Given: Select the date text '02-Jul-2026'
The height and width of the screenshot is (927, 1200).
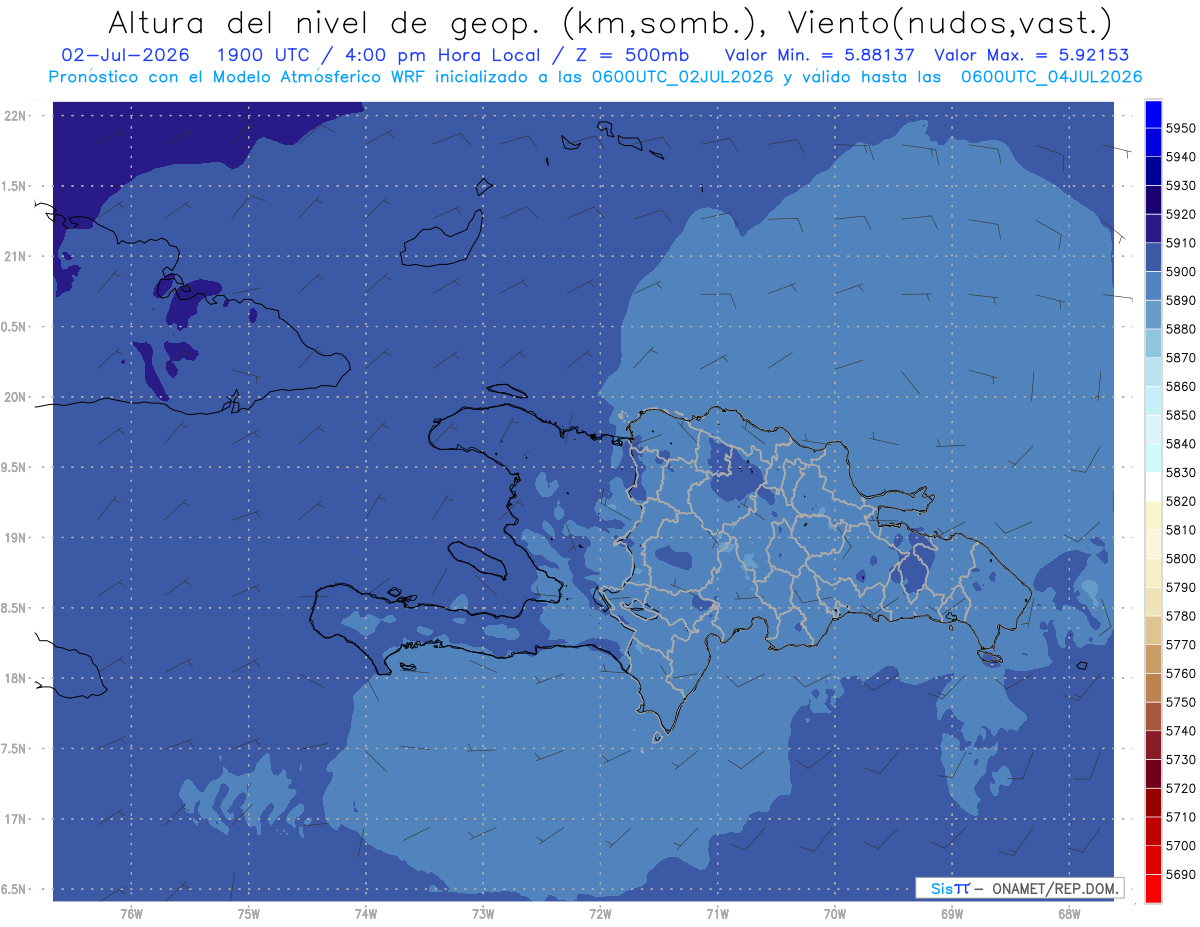Looking at the screenshot, I should click(126, 55).
